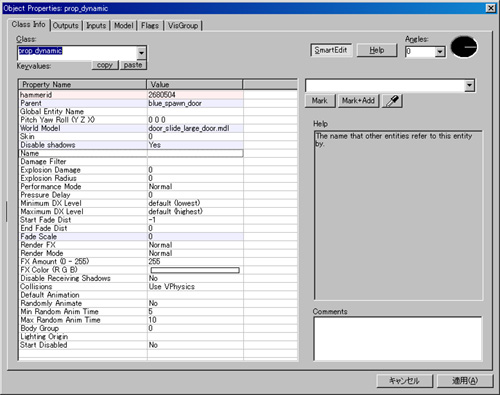Select the Default Animation row
This screenshot has width=500, height=395.
click(x=131, y=295)
